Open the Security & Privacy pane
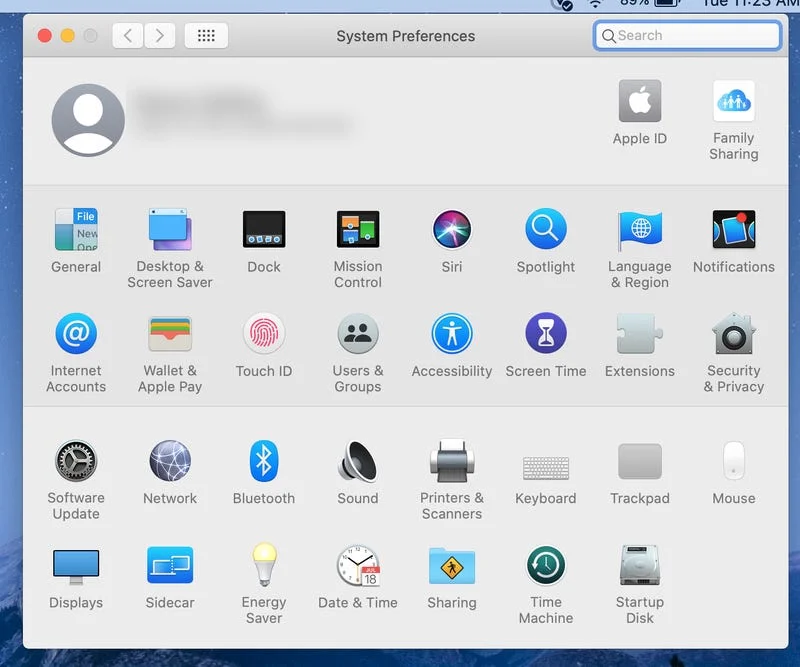800x667 pixels. click(734, 334)
